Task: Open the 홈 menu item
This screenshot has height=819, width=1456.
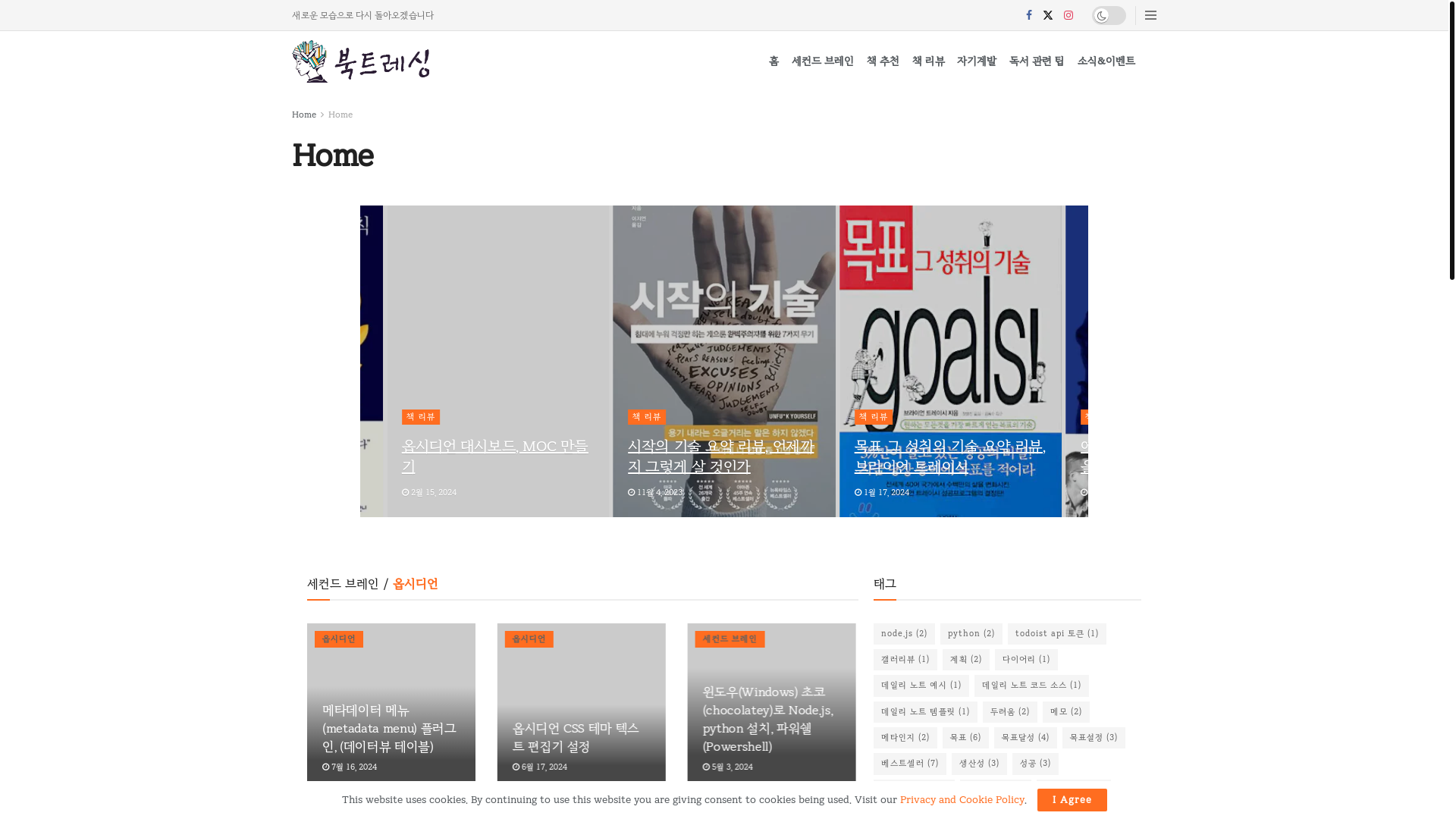Action: click(x=773, y=61)
